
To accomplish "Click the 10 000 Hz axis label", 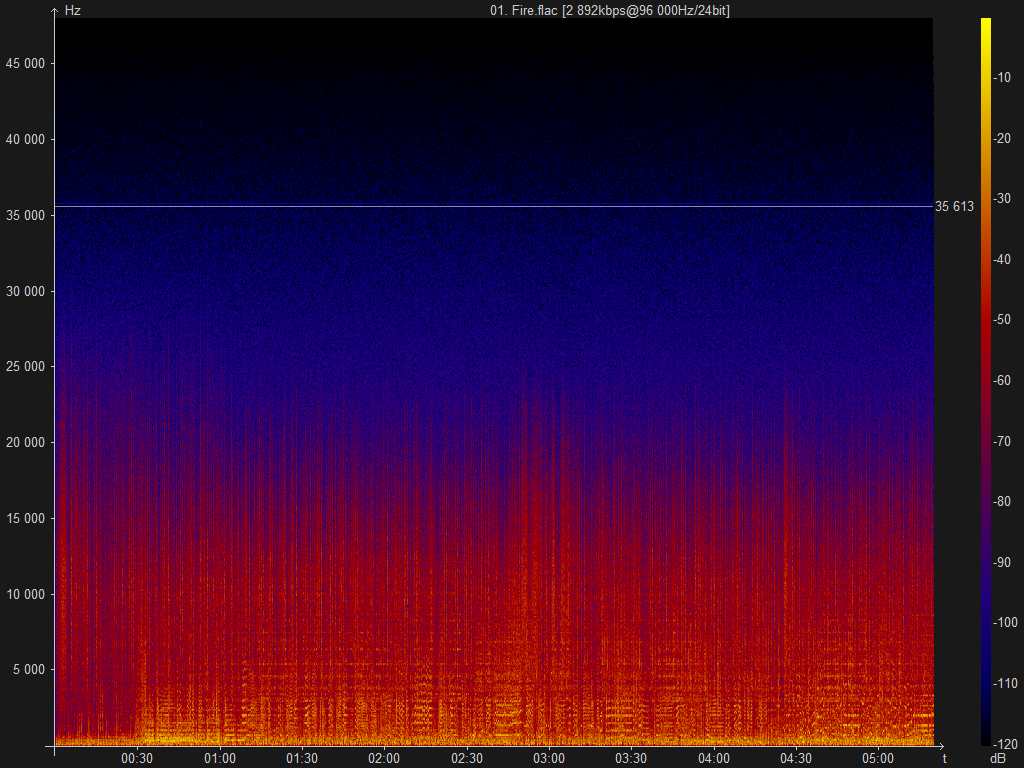I will click(25, 594).
